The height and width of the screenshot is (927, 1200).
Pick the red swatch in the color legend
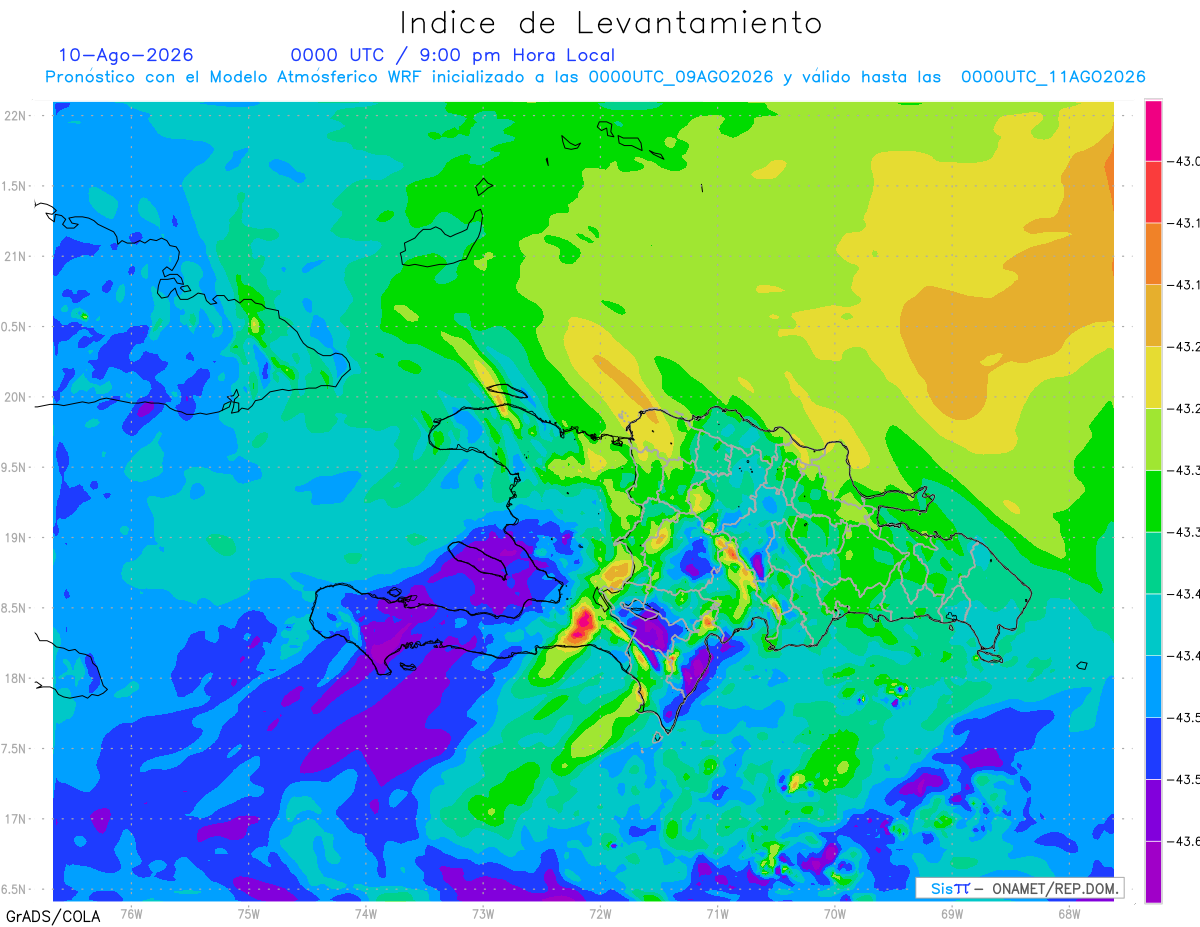pyautogui.click(x=1153, y=192)
